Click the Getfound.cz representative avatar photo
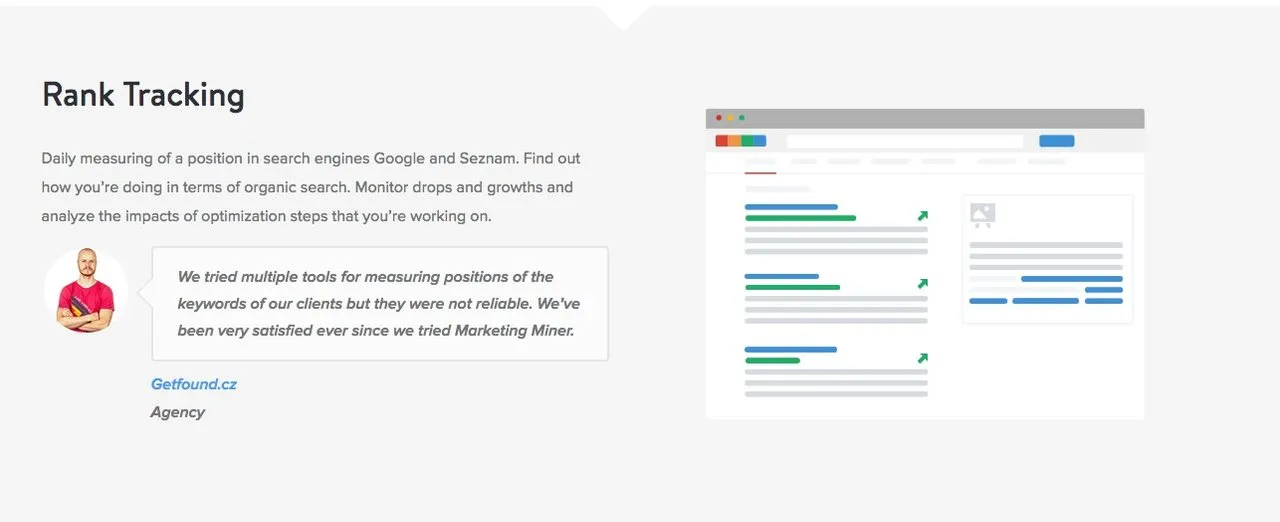Screen dimensions: 1280x522 [86, 290]
